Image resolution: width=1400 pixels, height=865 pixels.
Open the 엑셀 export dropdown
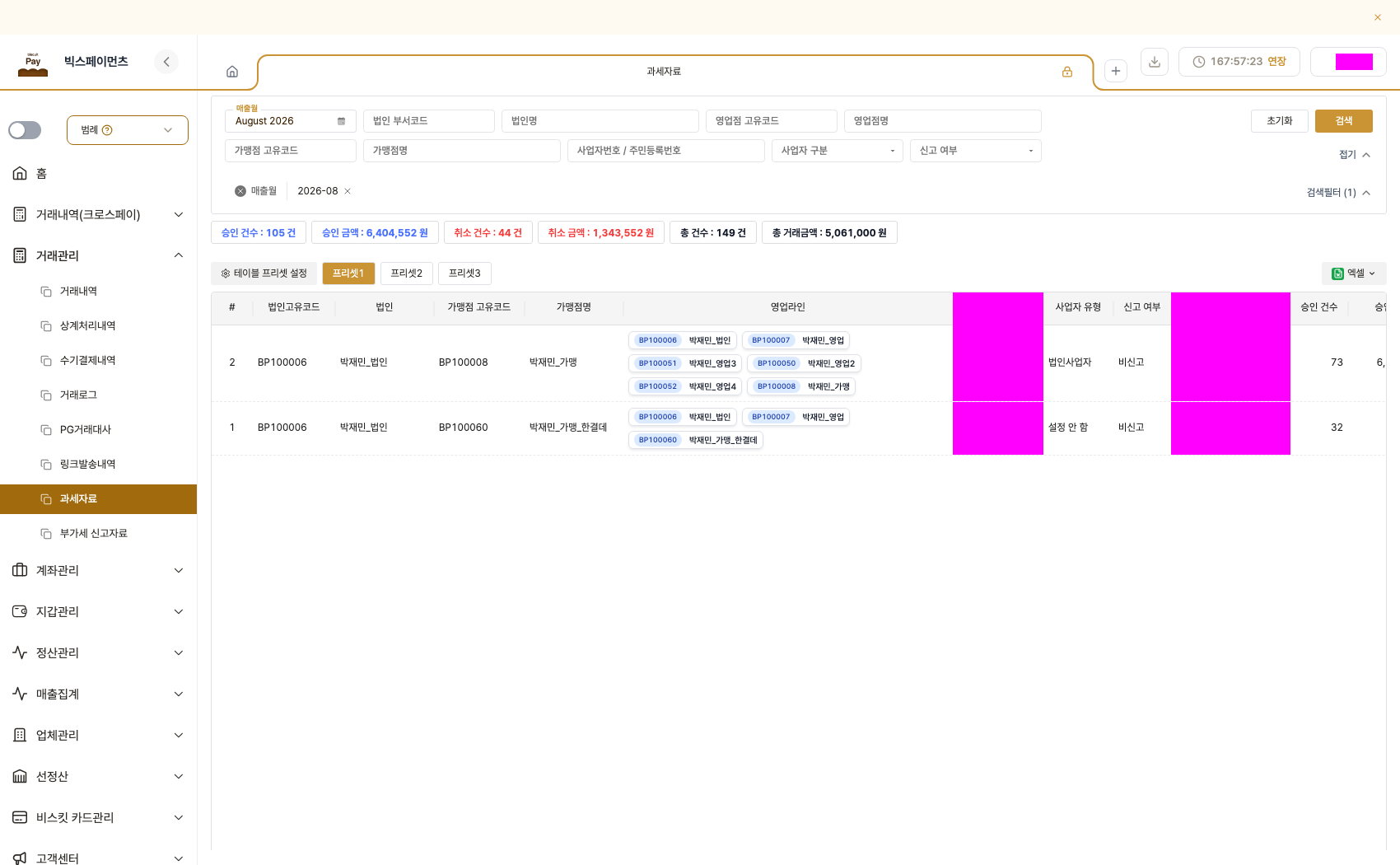click(x=1354, y=274)
